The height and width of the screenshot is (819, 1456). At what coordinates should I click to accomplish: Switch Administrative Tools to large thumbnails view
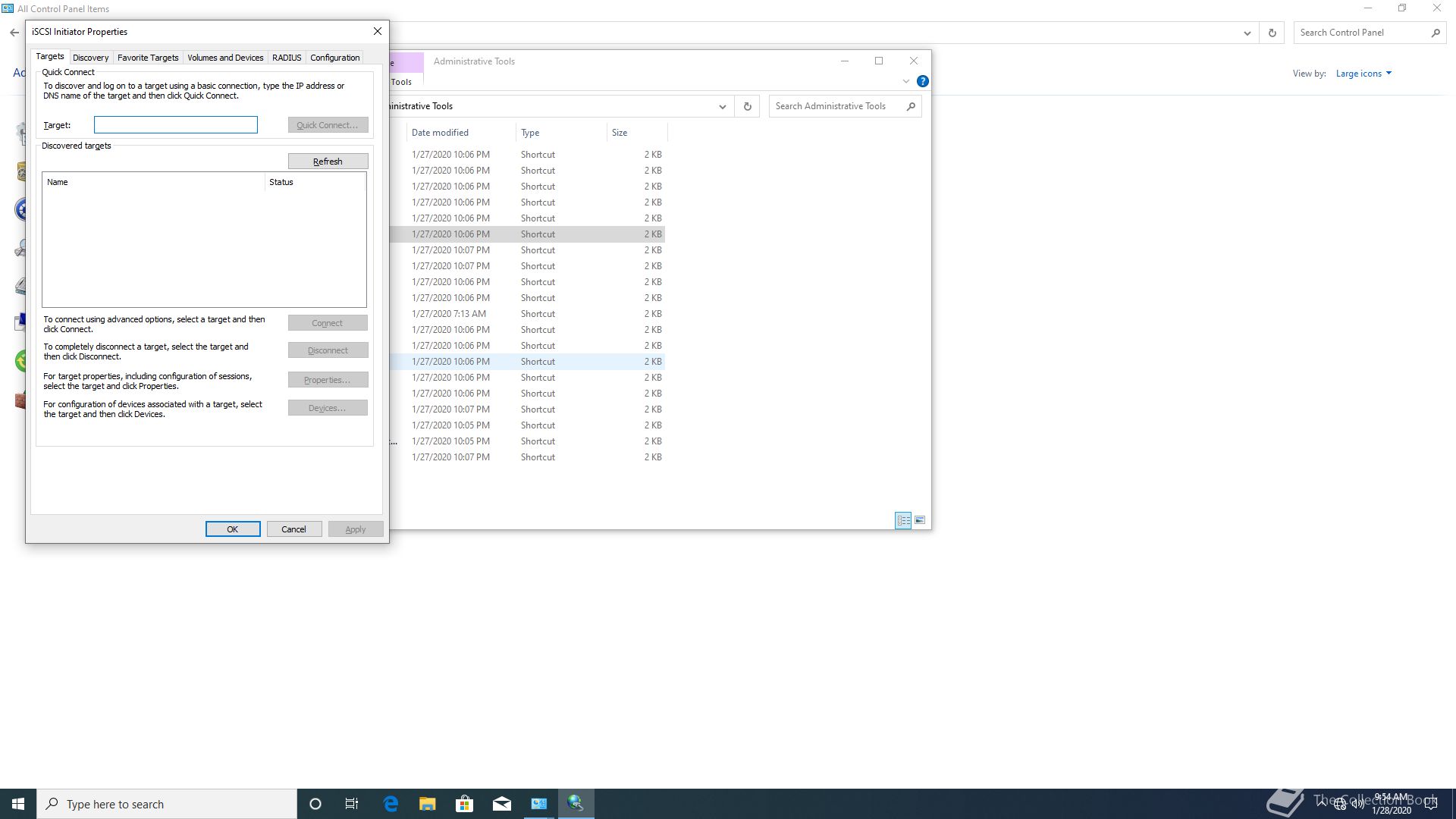920,520
